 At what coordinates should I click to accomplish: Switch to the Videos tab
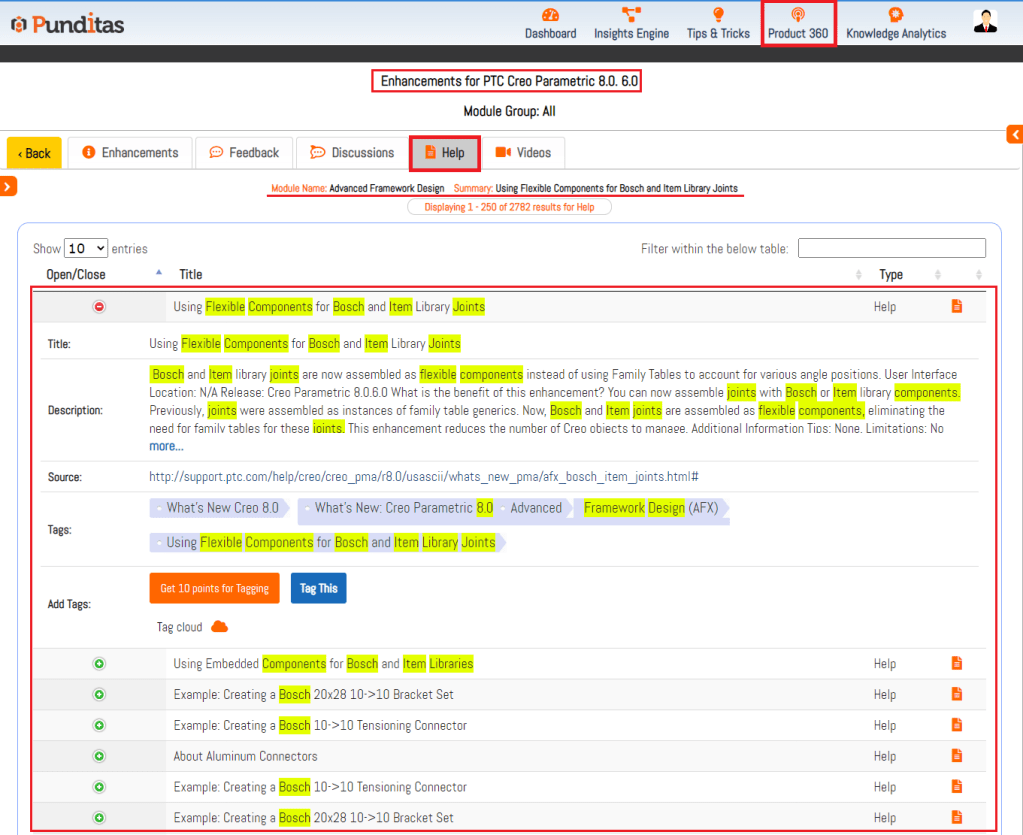click(523, 153)
